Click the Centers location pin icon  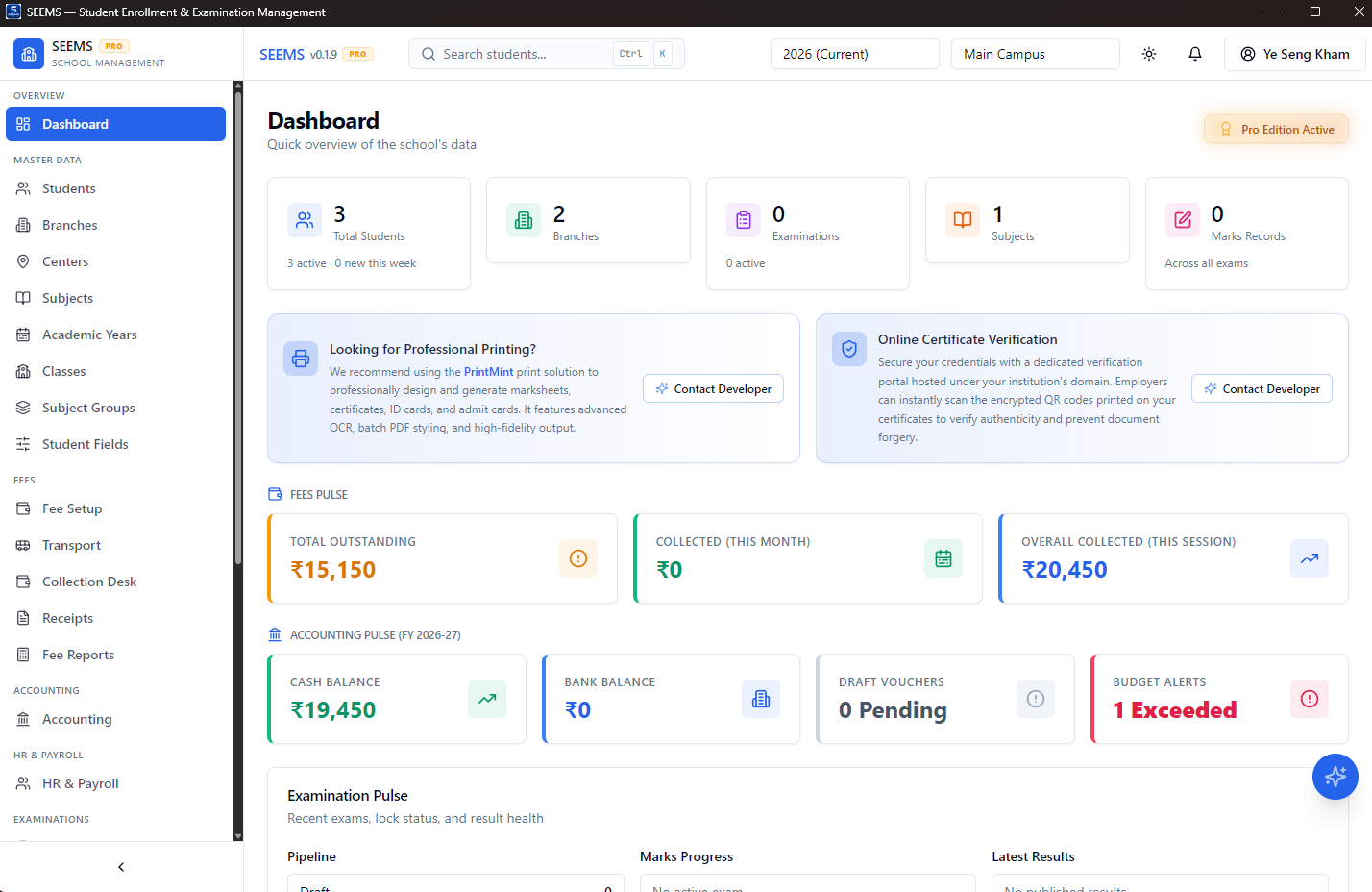[23, 261]
